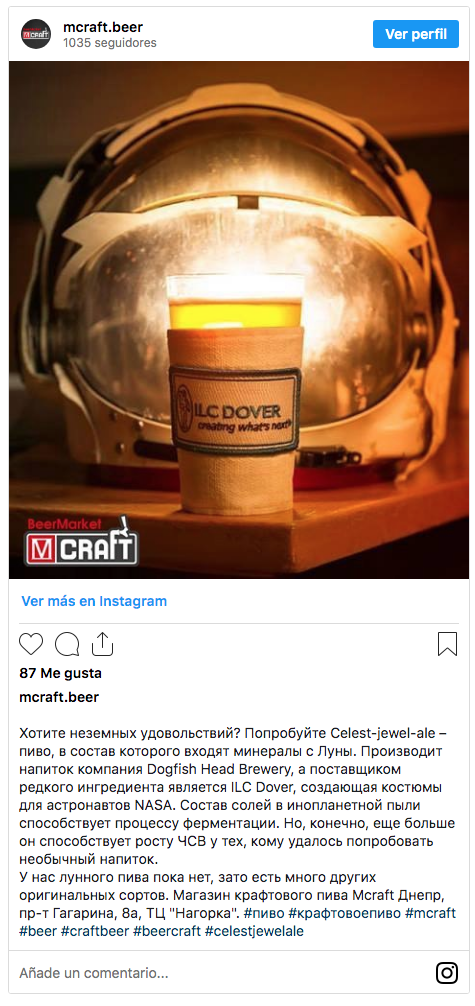
Task: Click the beer helmet post photo
Action: 239,320
